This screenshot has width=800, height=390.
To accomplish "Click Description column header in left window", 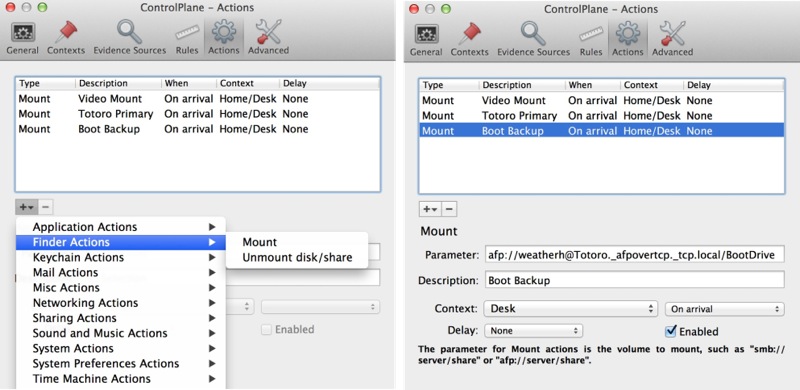I will pos(118,83).
